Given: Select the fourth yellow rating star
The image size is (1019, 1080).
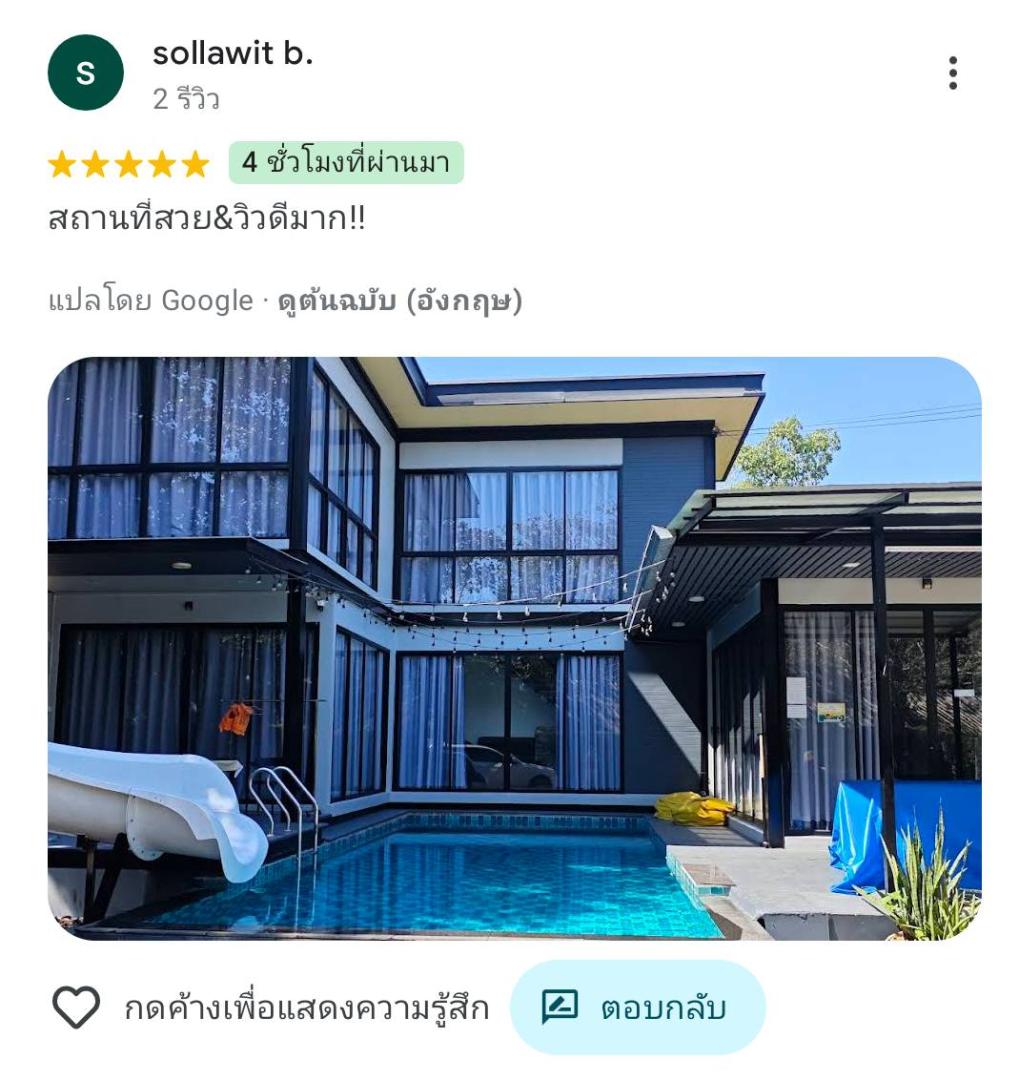Looking at the screenshot, I should pos(161,165).
